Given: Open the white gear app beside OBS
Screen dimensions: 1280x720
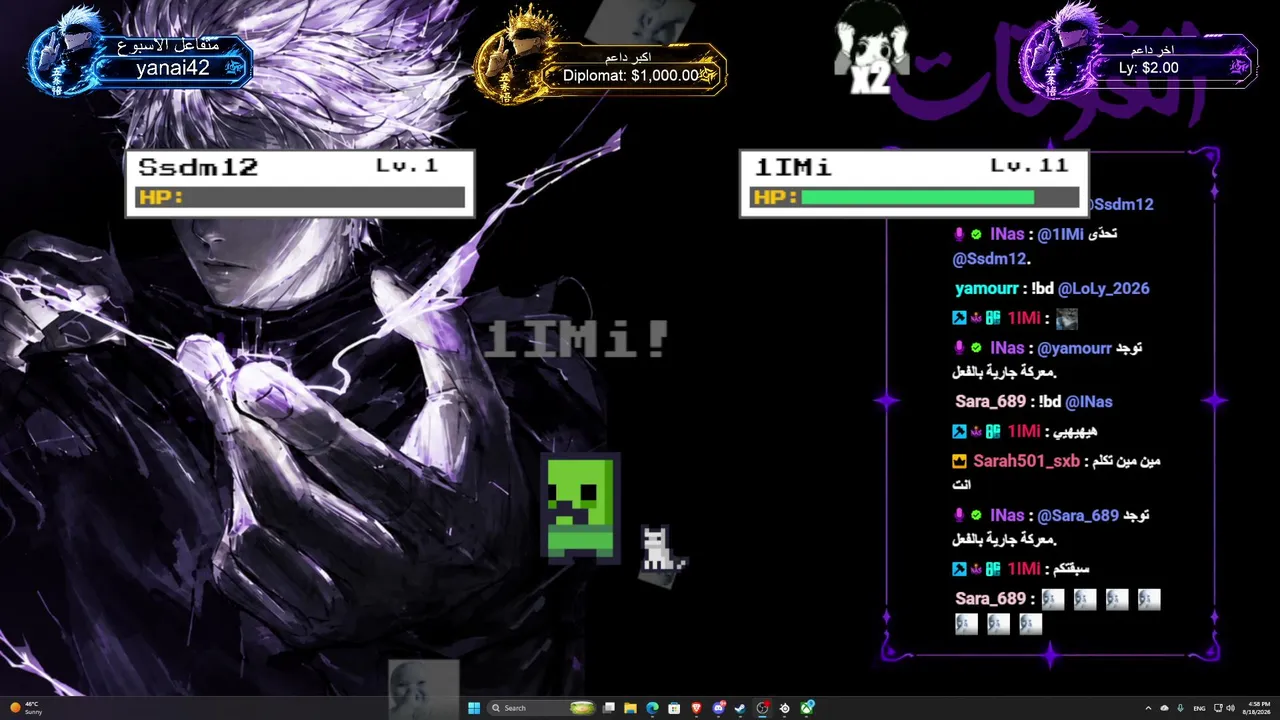Looking at the screenshot, I should pyautogui.click(x=785, y=708).
